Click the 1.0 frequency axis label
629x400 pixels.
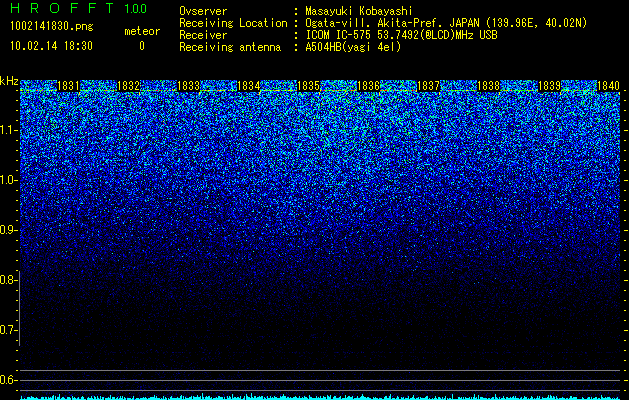click(8, 181)
